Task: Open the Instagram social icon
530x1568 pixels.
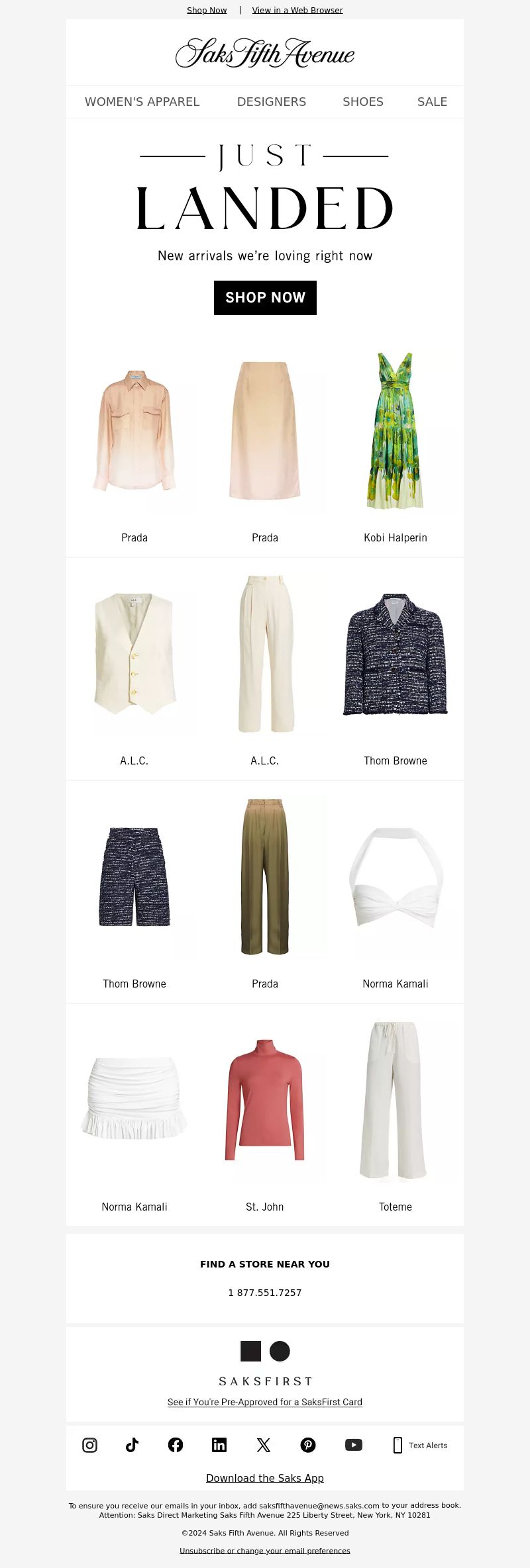Action: 89,1445
